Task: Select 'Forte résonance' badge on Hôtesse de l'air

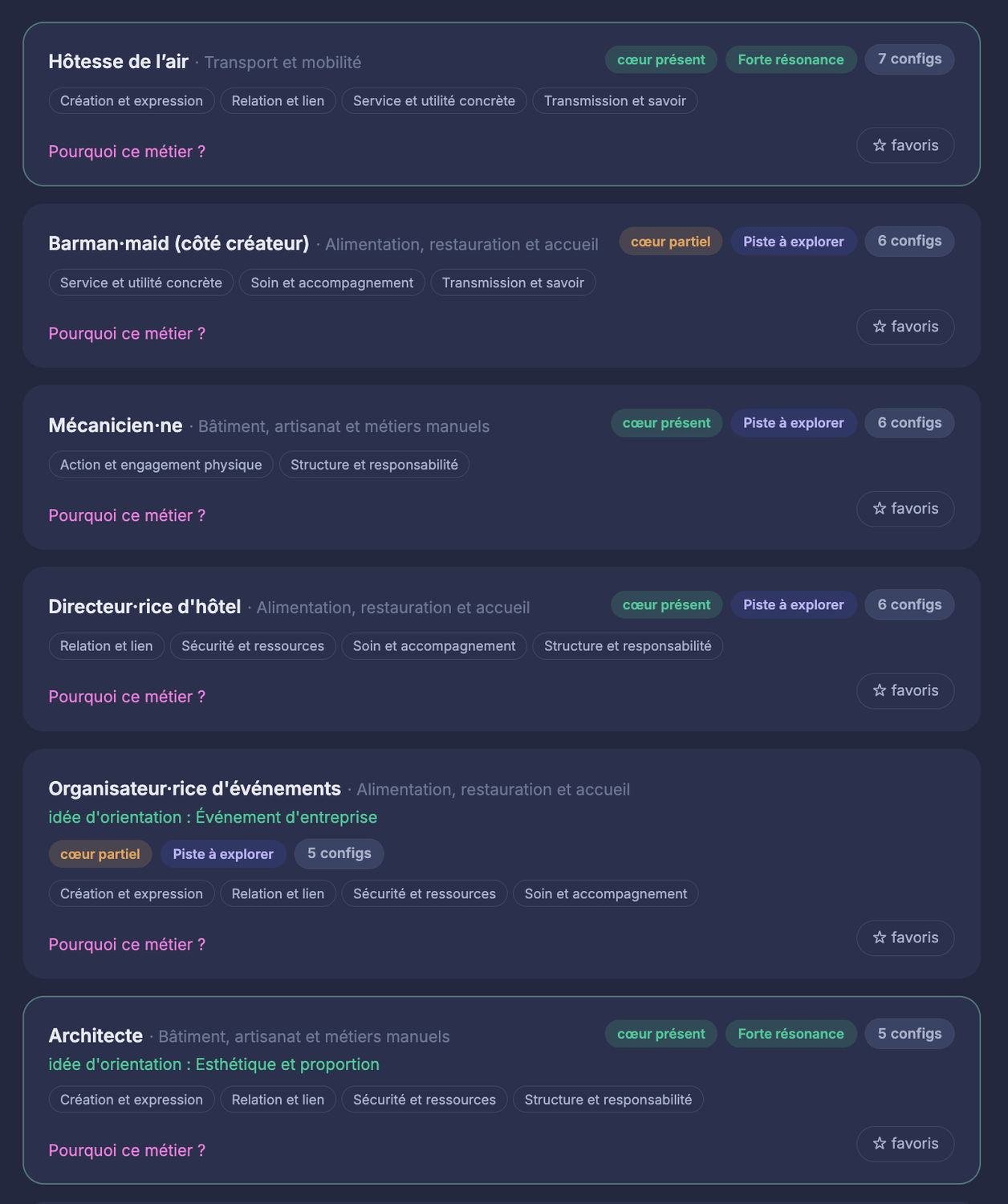Action: click(x=791, y=59)
